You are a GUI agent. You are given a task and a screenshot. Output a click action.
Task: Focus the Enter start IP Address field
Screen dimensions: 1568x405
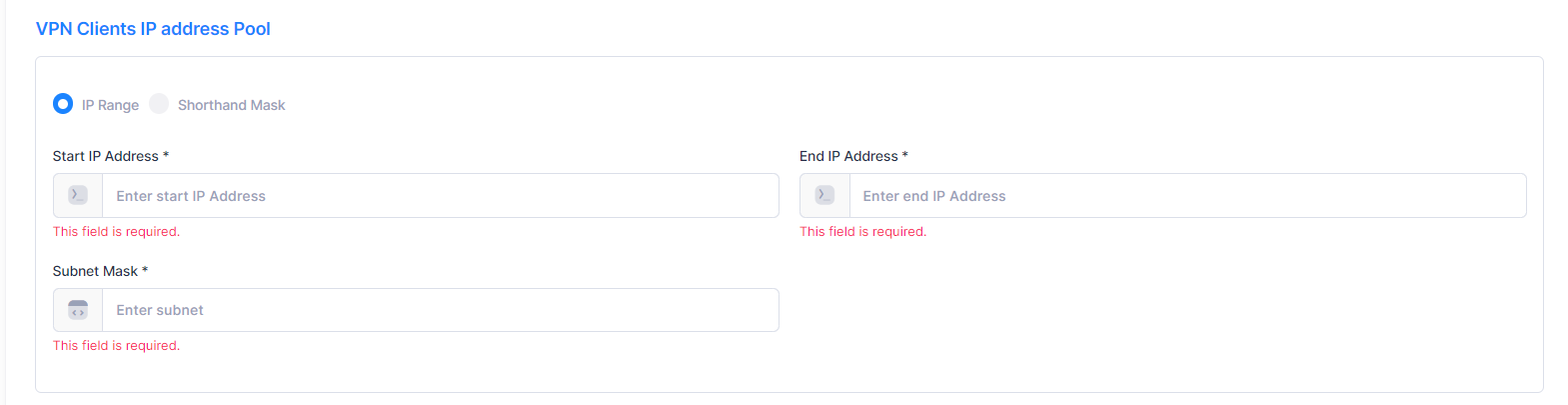[440, 196]
